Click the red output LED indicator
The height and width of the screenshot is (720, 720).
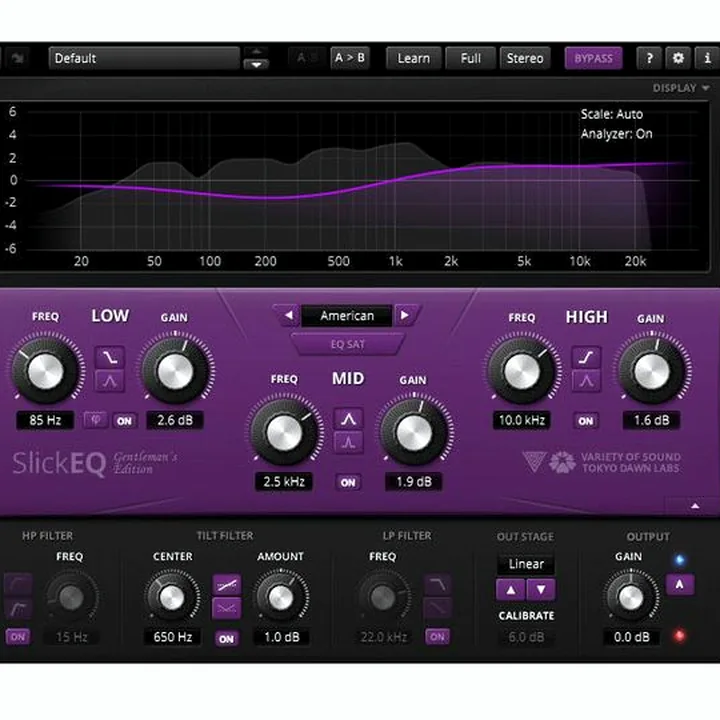click(679, 636)
